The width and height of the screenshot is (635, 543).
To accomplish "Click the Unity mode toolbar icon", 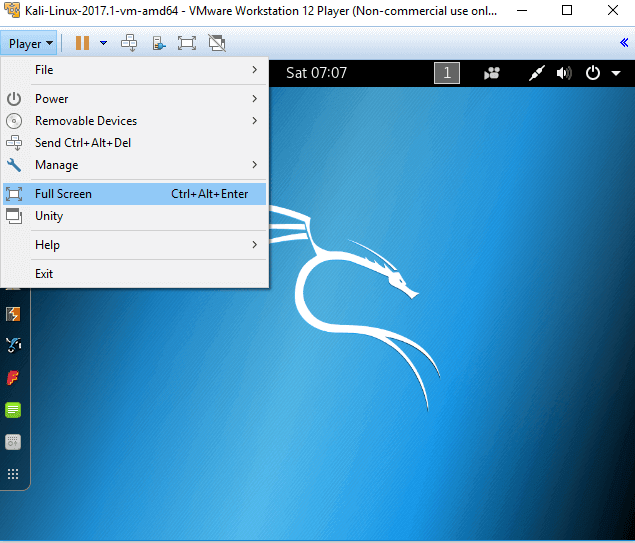I will point(217,43).
